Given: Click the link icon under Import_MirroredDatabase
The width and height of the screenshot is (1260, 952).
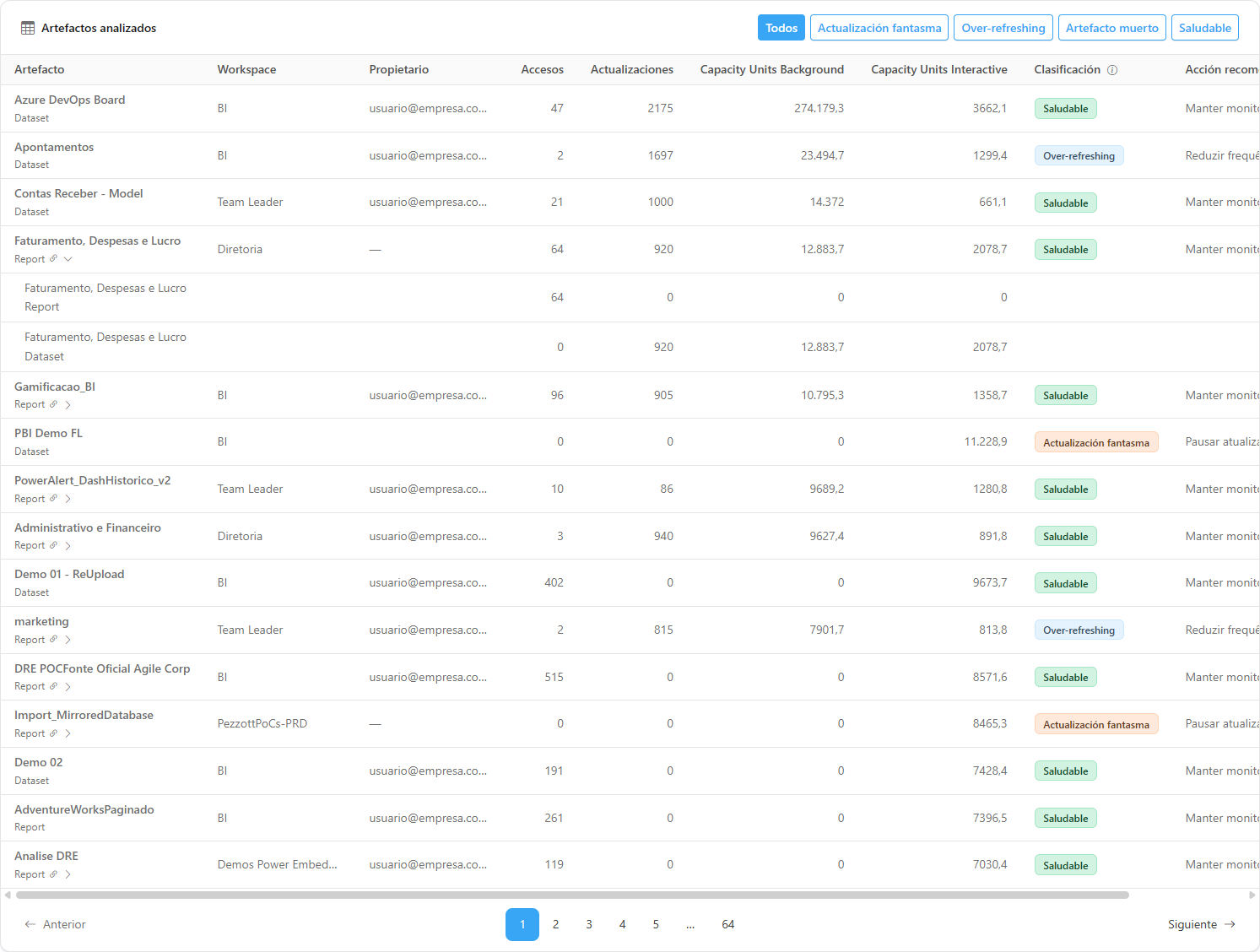Looking at the screenshot, I should pyautogui.click(x=53, y=733).
